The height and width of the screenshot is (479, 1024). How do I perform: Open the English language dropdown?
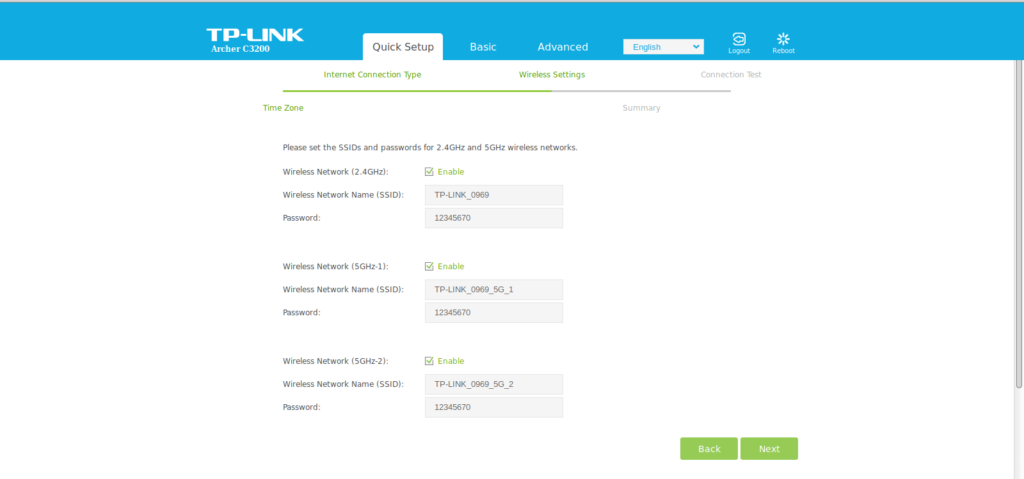tap(663, 47)
